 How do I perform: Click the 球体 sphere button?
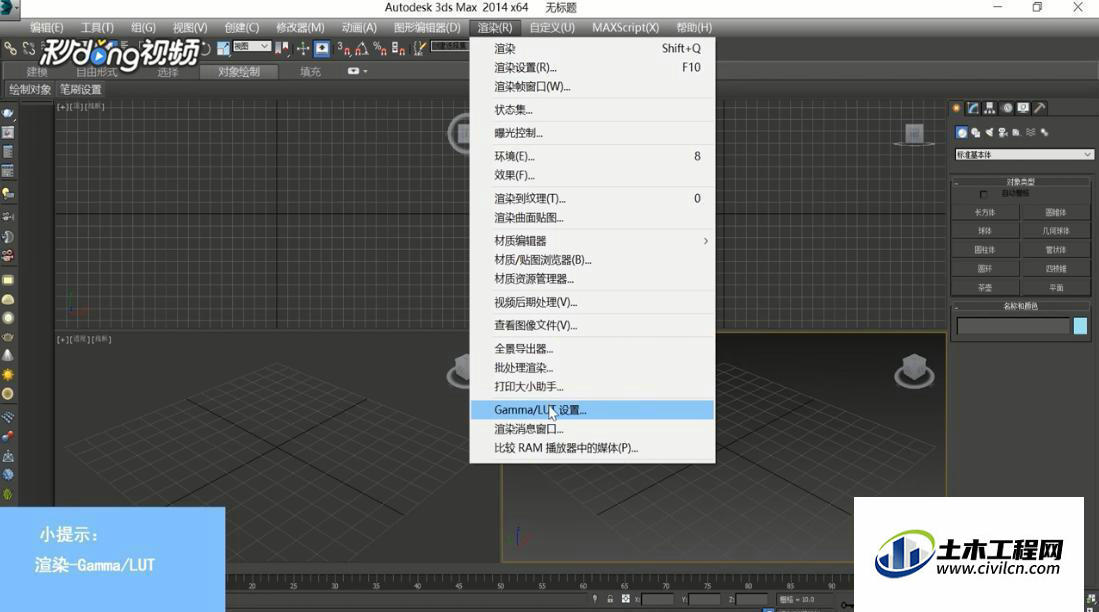985,231
